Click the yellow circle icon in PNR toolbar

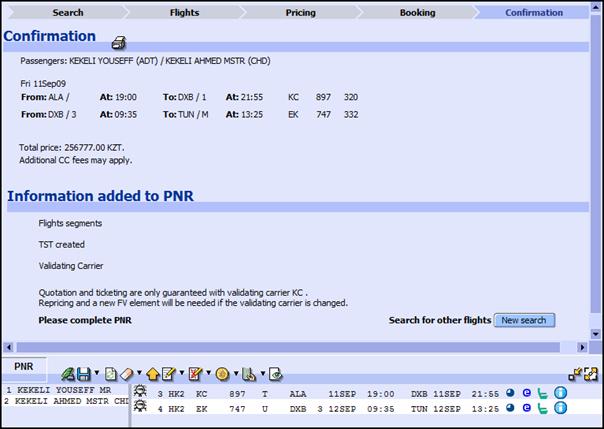click(x=222, y=374)
